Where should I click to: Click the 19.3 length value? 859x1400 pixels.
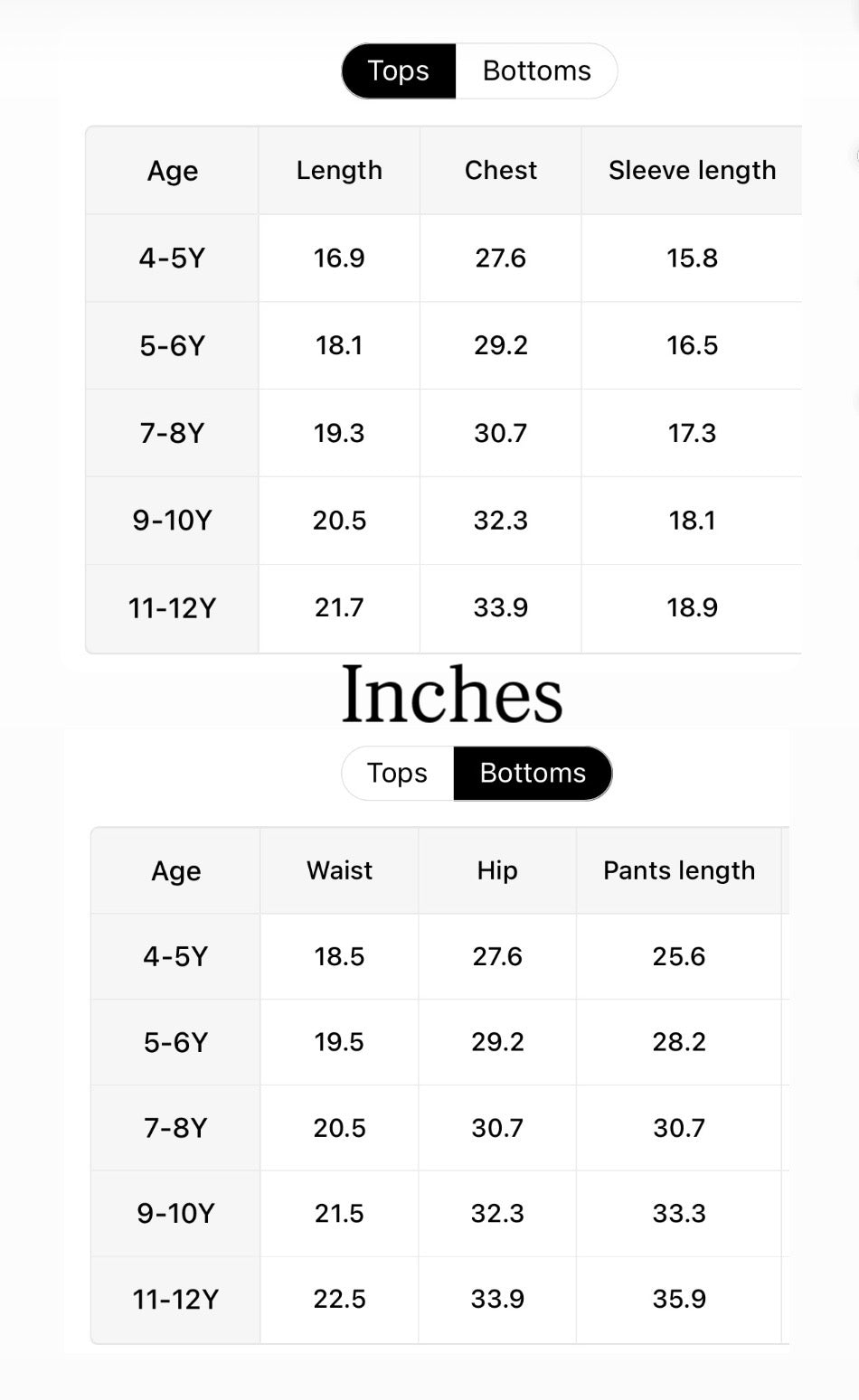[339, 433]
